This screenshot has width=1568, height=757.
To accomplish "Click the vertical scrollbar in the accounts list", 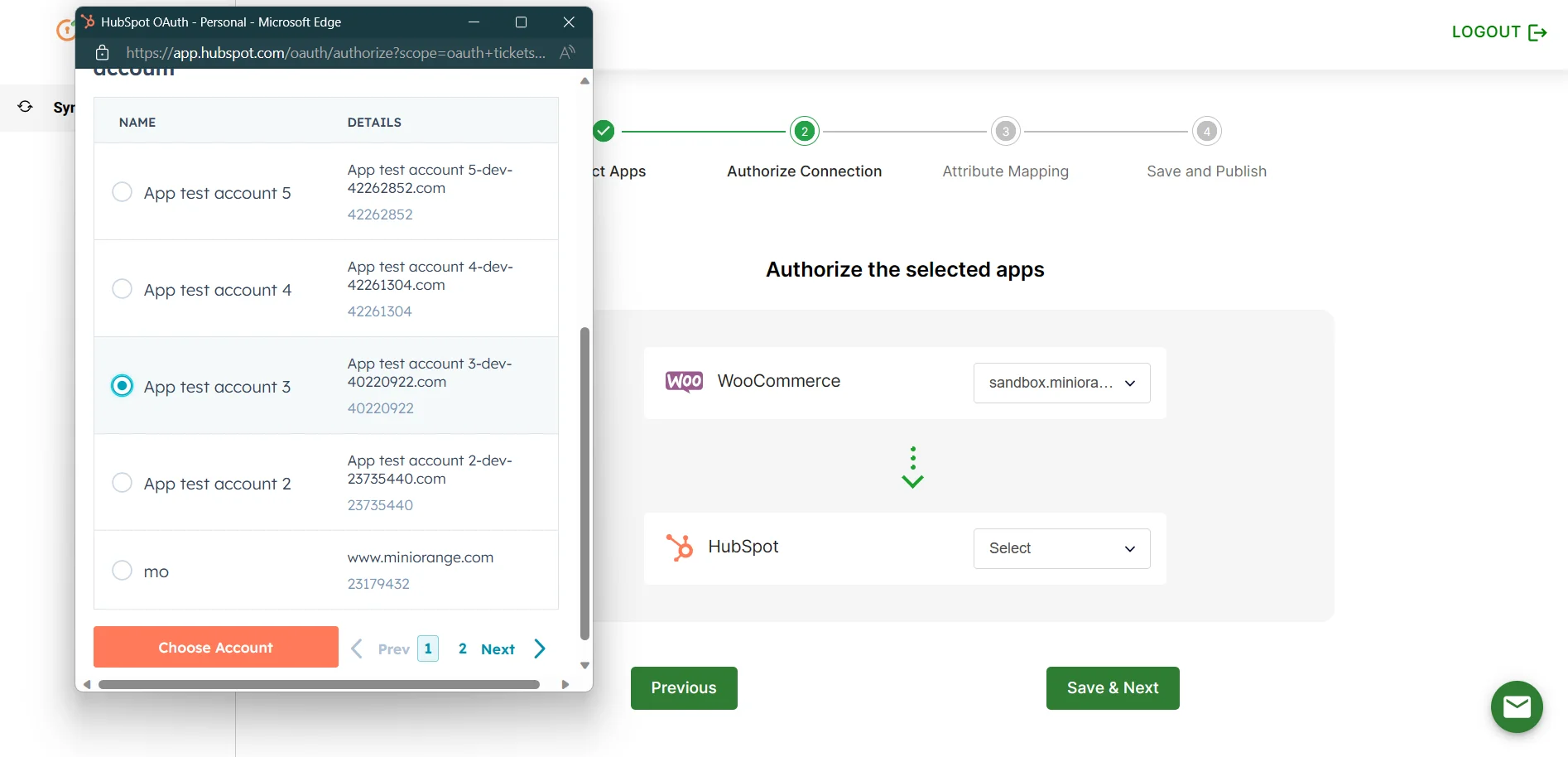I will (x=585, y=456).
